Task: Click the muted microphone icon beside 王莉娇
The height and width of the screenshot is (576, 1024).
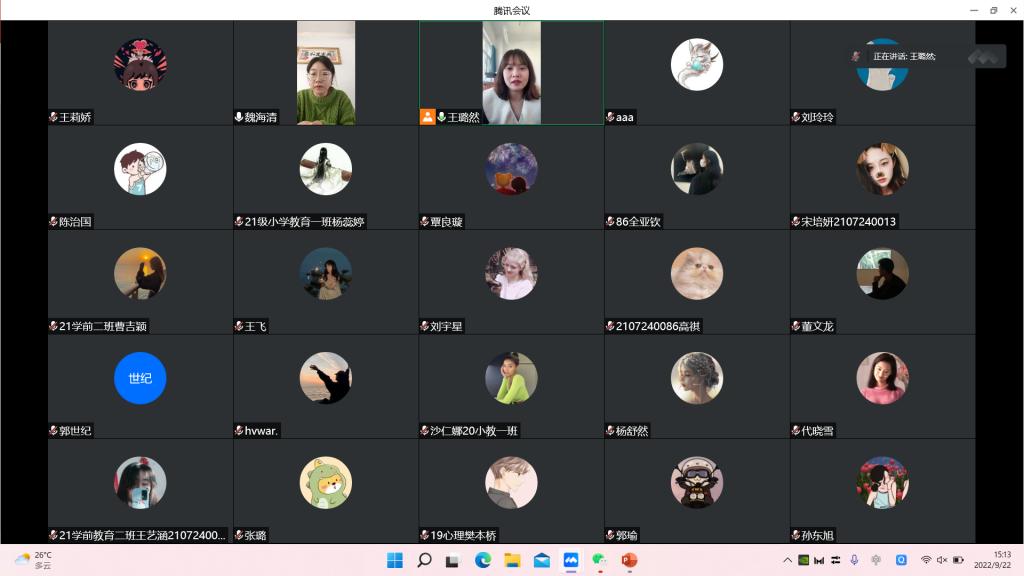Action: pos(54,117)
